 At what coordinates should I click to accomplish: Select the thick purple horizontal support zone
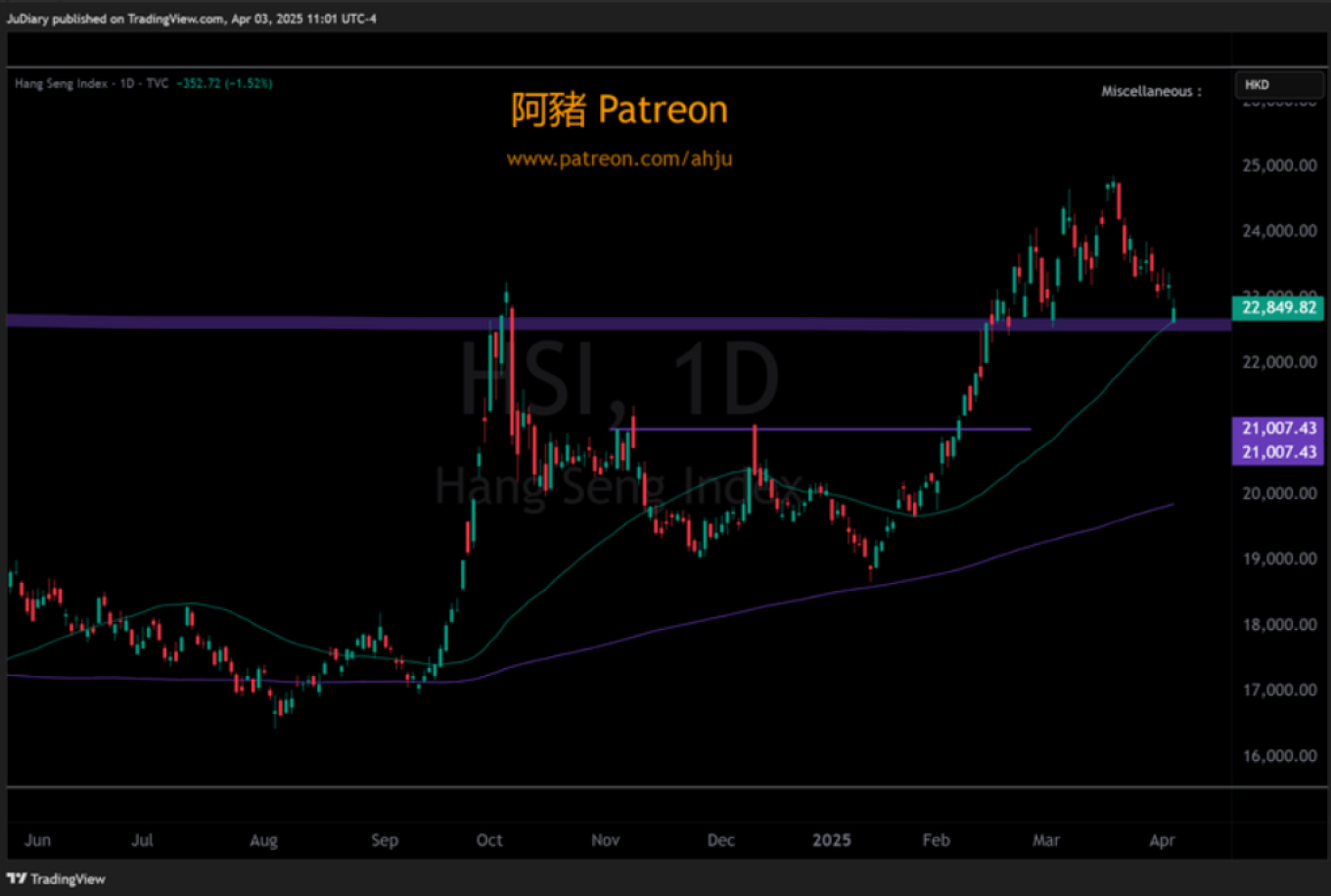point(294,321)
